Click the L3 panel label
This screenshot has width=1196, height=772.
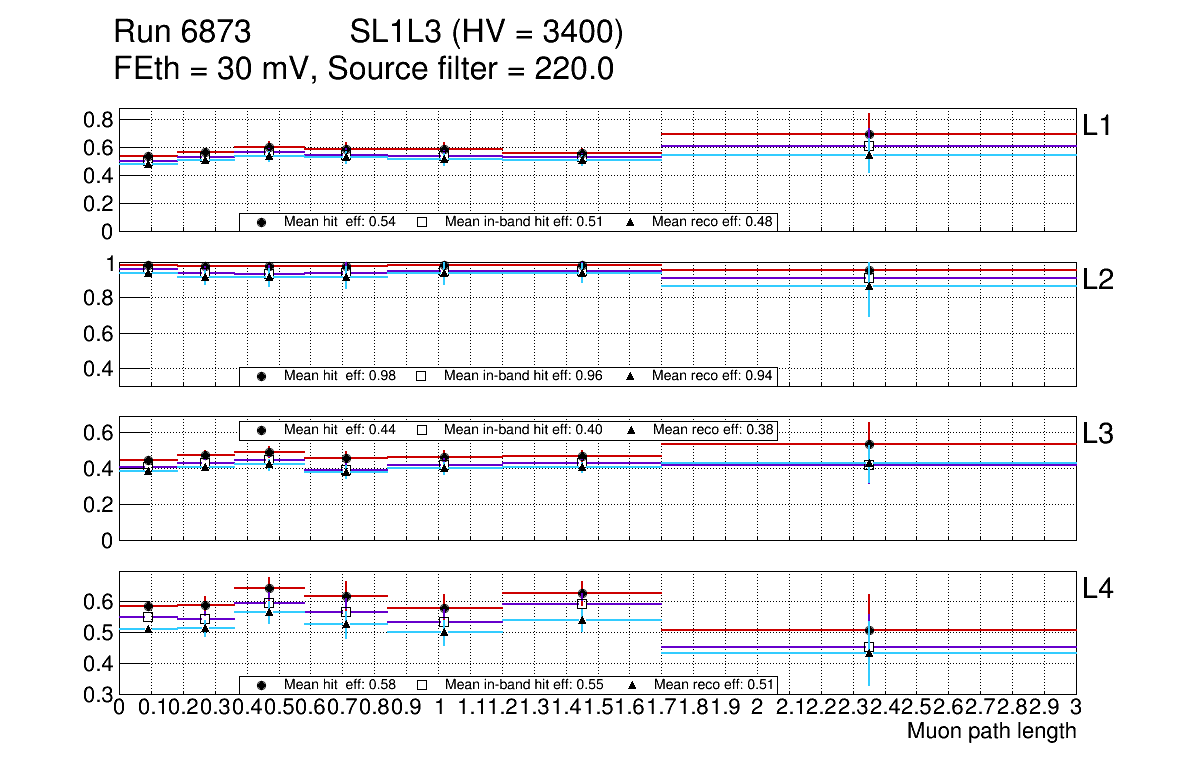pyautogui.click(x=1098, y=434)
